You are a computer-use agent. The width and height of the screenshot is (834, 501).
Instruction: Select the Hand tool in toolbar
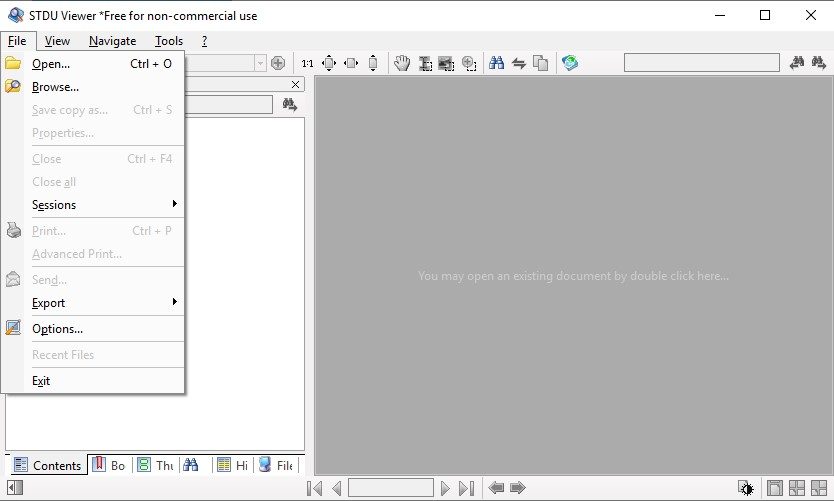pos(402,63)
